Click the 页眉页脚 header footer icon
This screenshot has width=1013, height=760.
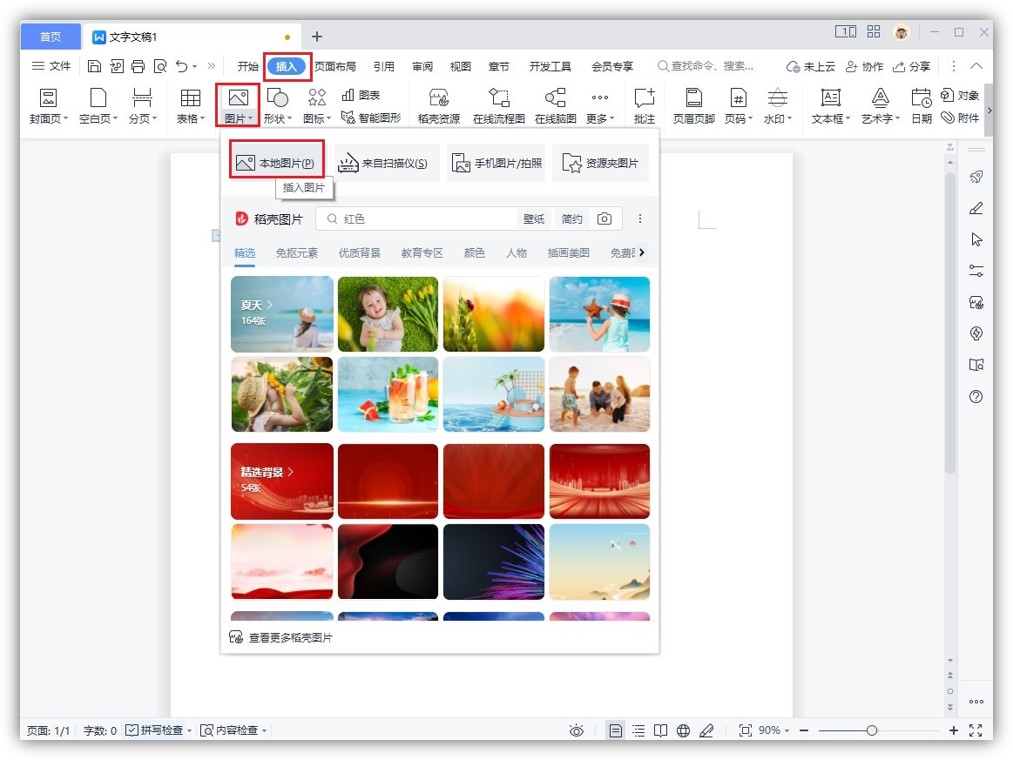[693, 106]
